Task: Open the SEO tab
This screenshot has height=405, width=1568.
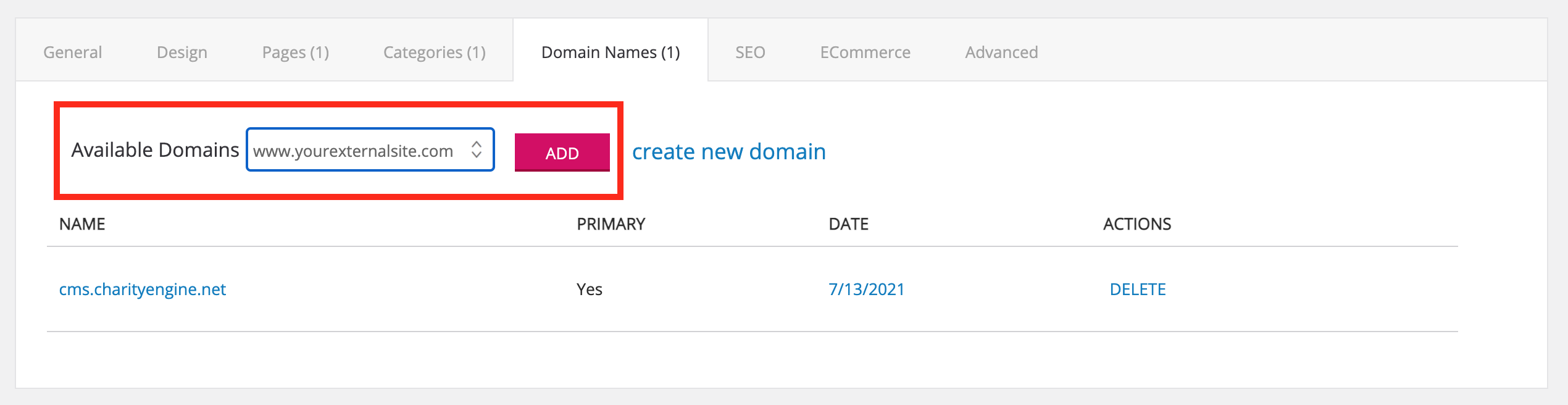Action: [750, 52]
